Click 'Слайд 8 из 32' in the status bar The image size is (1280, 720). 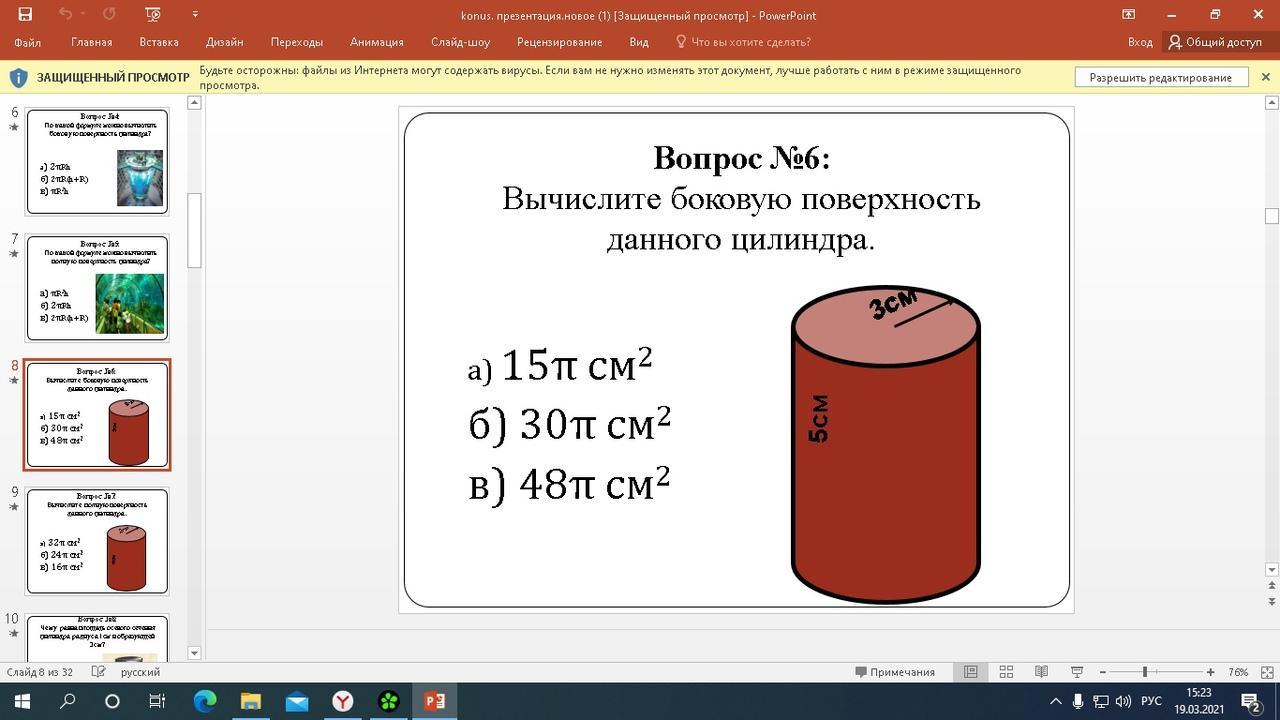tap(40, 672)
